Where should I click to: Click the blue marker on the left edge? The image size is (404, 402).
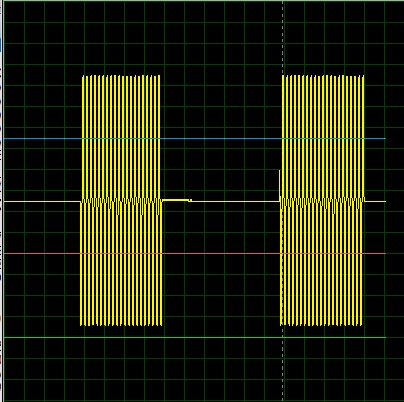pos(1,45)
